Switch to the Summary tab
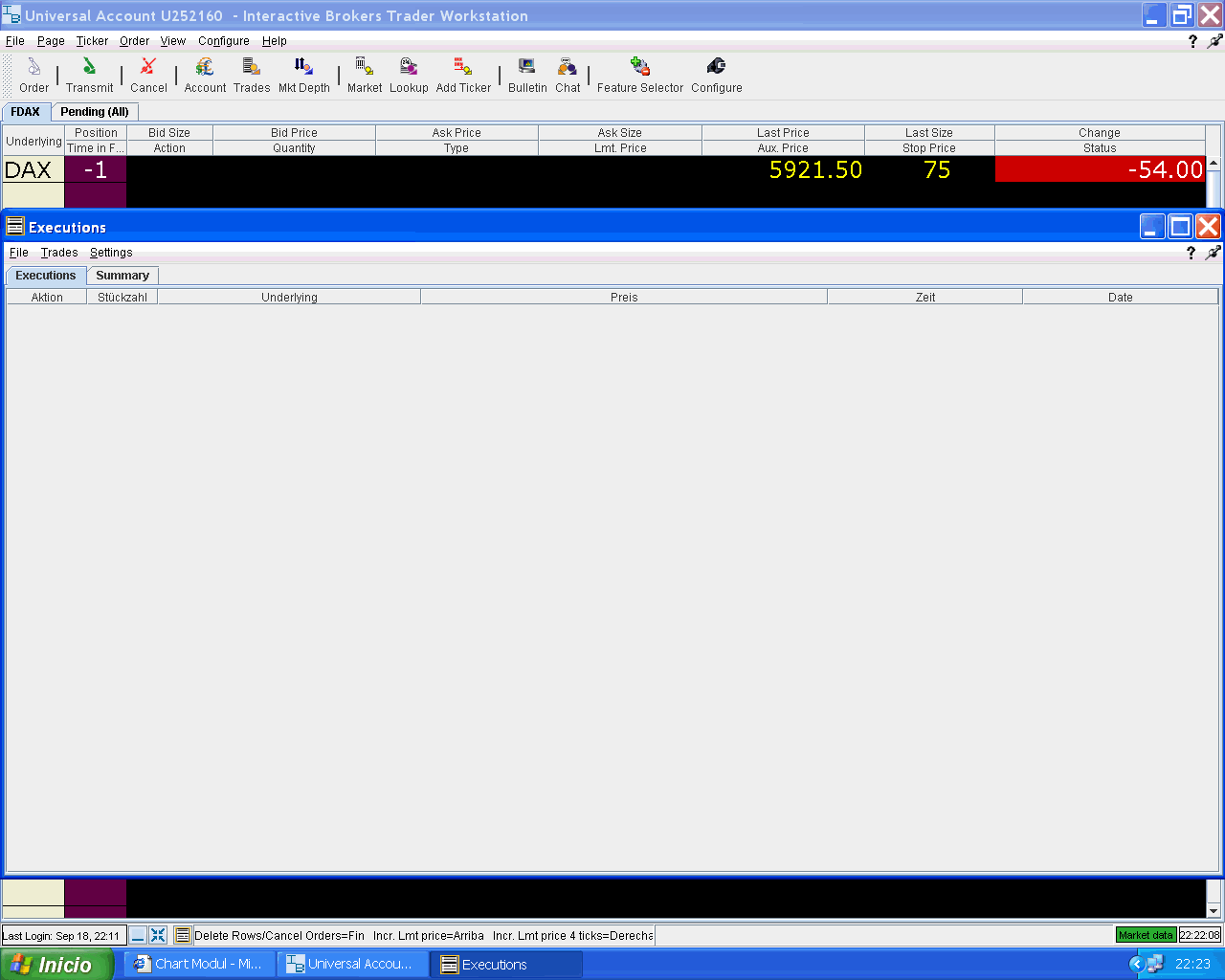The width and height of the screenshot is (1225, 980). click(x=122, y=276)
